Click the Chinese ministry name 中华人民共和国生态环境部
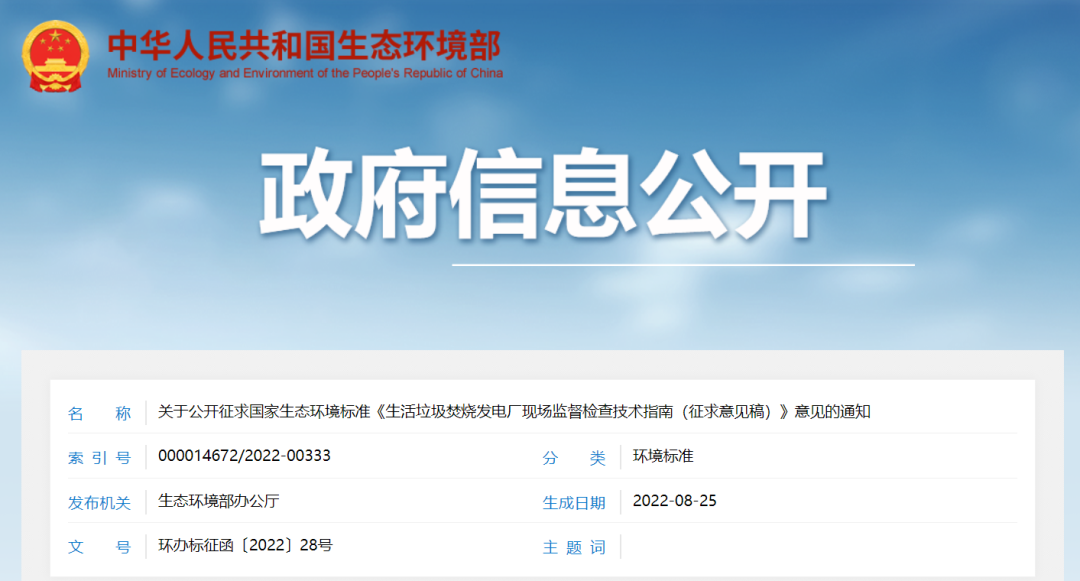The image size is (1080, 581). pos(304,45)
